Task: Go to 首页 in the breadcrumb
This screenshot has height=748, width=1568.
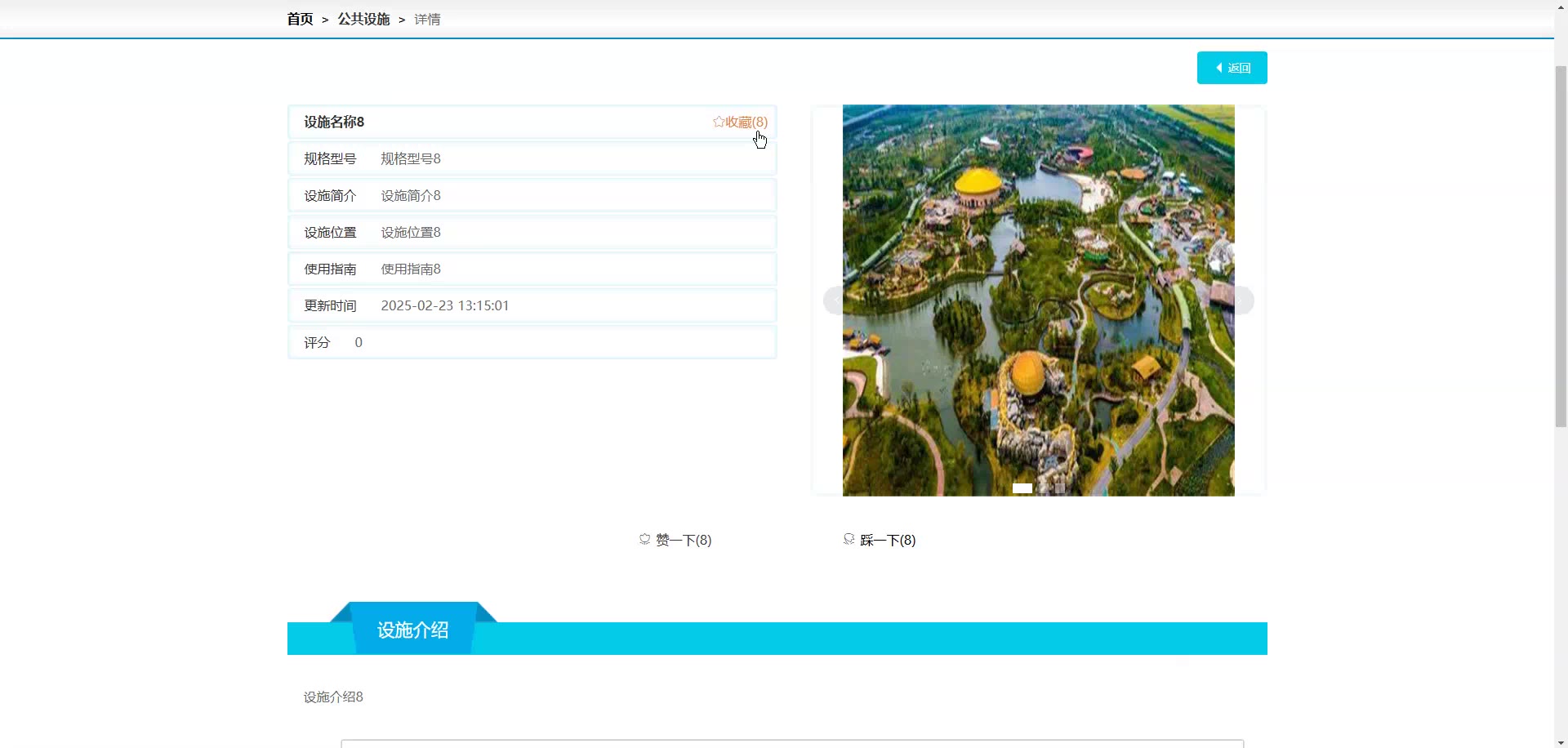Action: pos(300,19)
